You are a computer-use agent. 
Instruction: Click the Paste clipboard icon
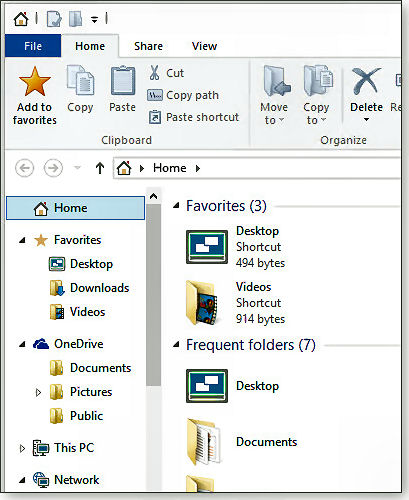pos(123,80)
